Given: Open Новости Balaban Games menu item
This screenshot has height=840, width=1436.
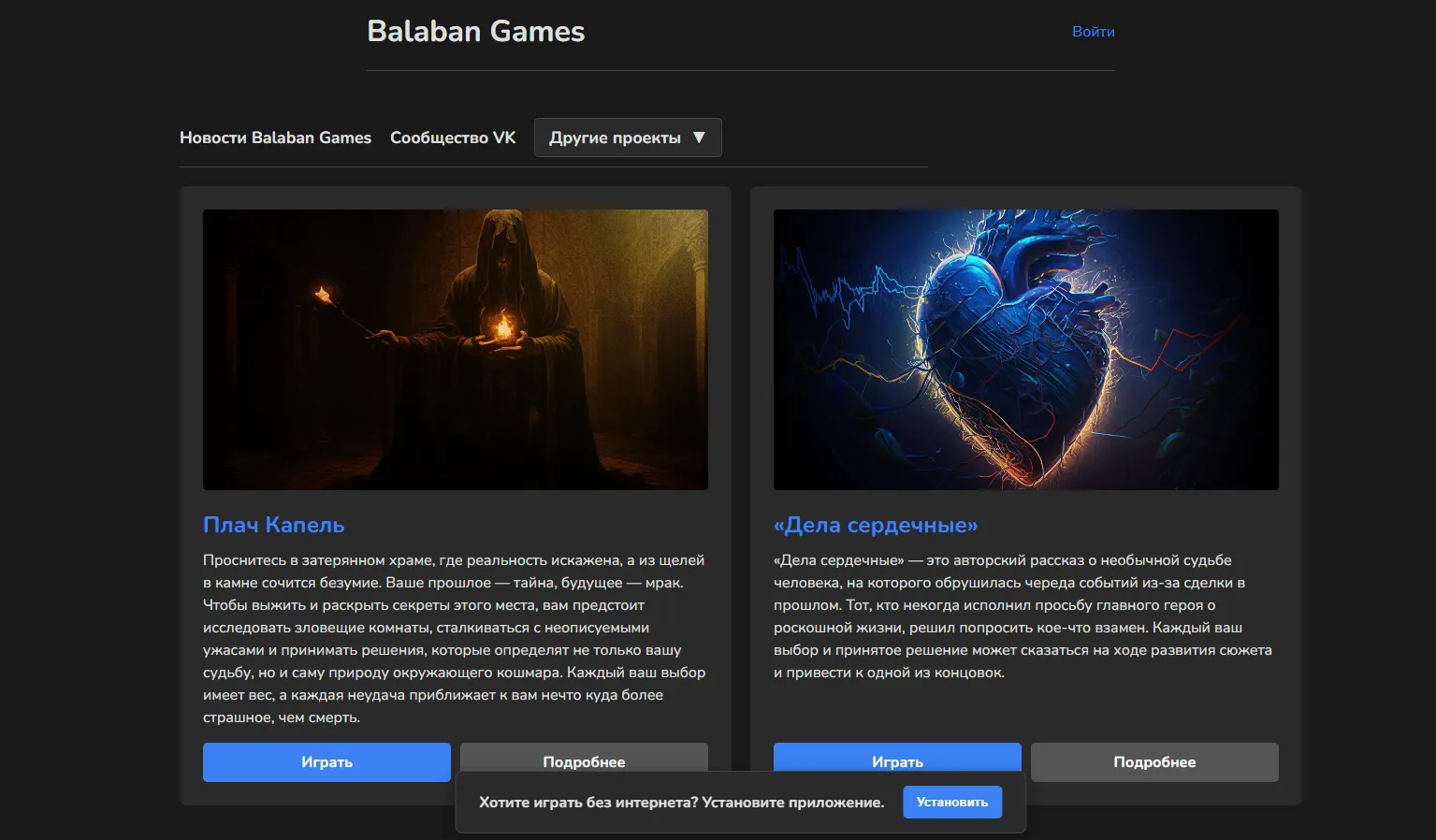Looking at the screenshot, I should click(275, 138).
